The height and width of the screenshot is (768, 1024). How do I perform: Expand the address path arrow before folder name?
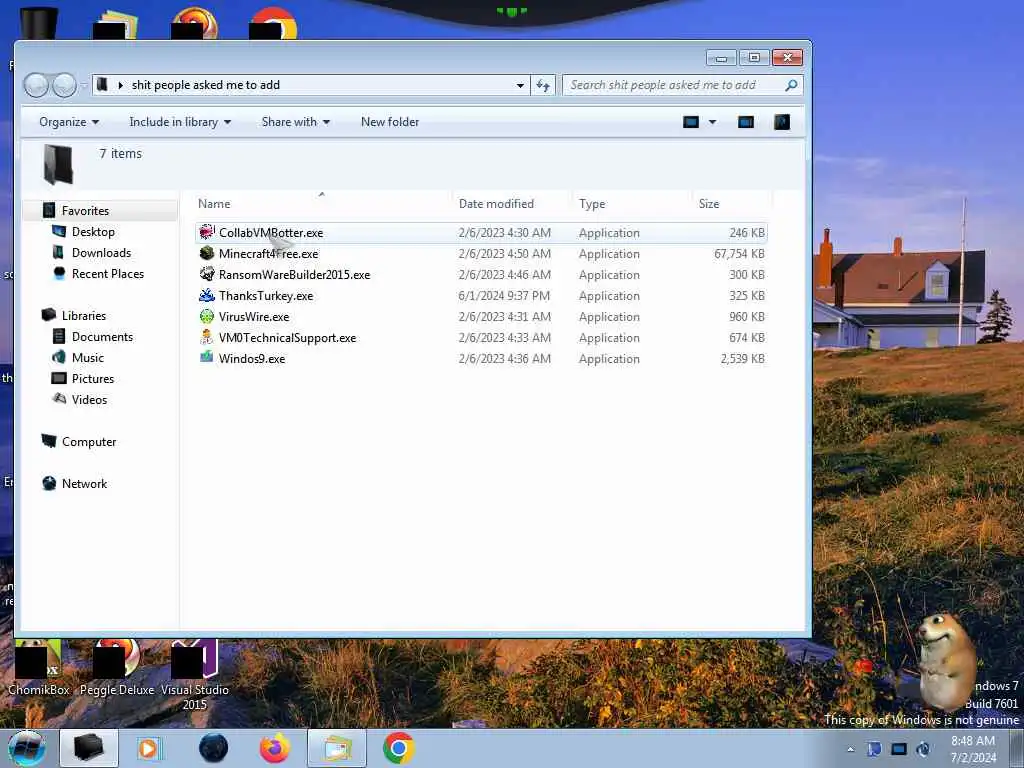coord(120,85)
